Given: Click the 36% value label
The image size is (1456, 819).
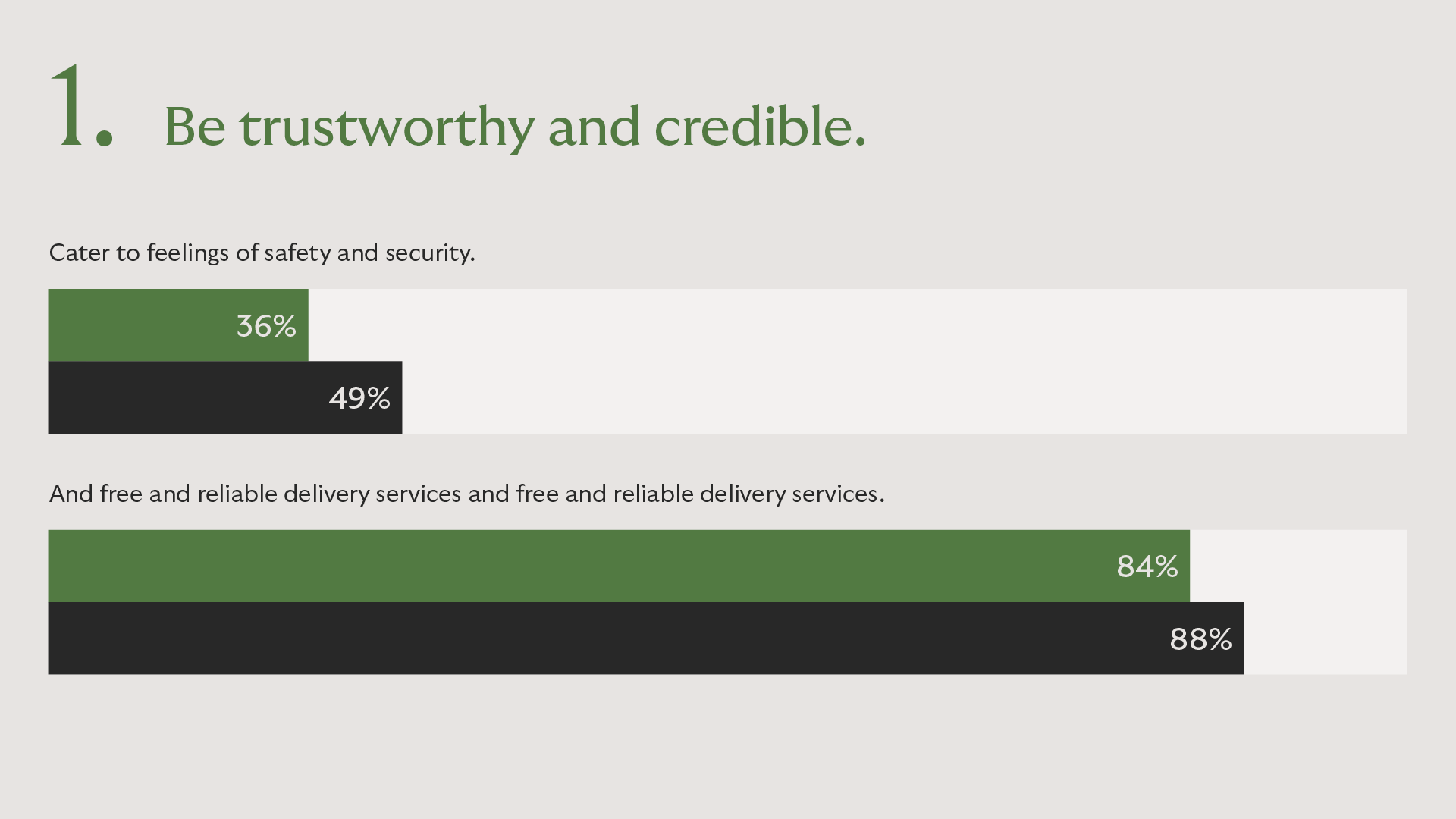Looking at the screenshot, I should coord(266,326).
